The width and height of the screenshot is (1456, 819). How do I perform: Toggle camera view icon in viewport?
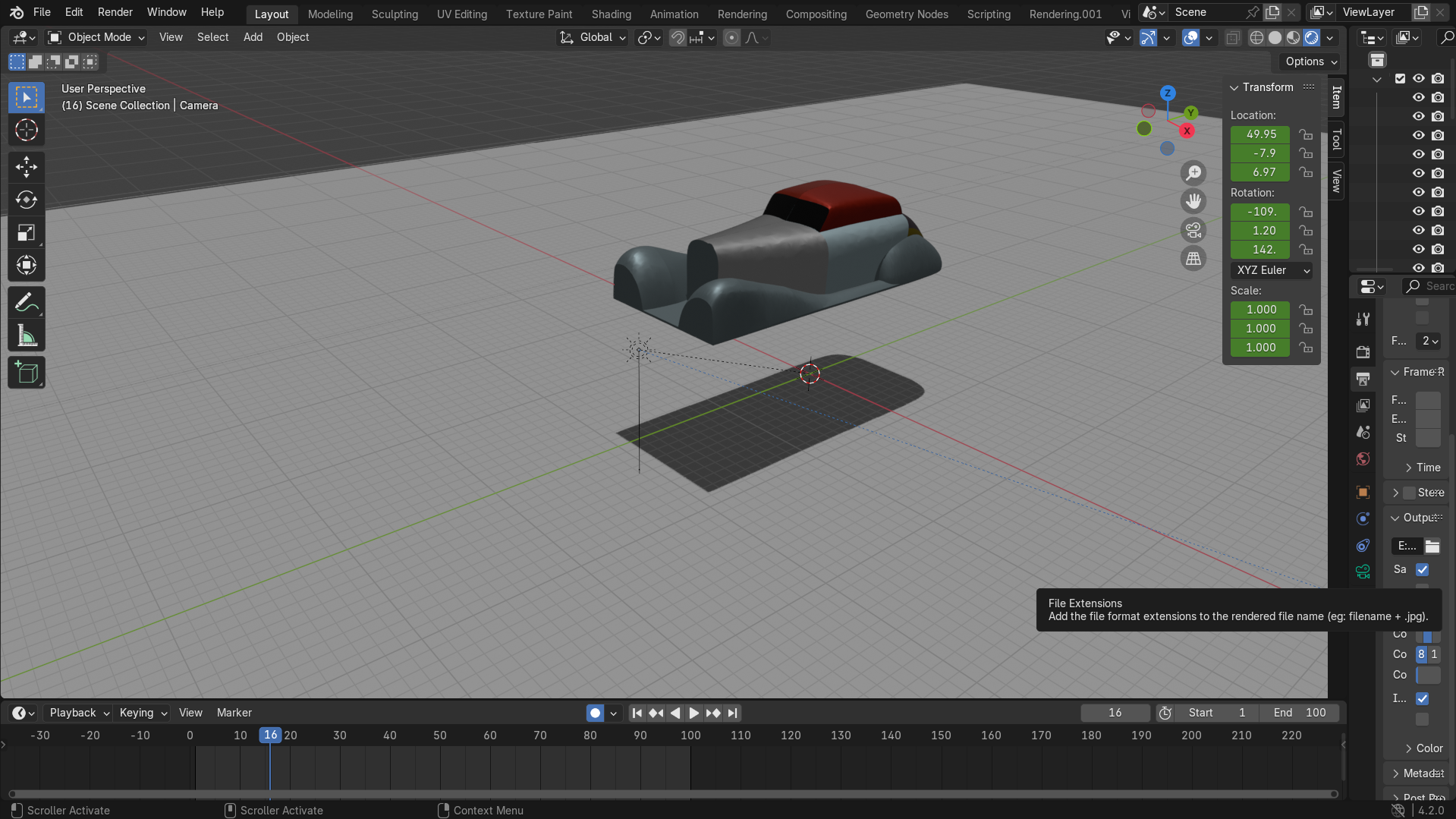coord(1193,230)
